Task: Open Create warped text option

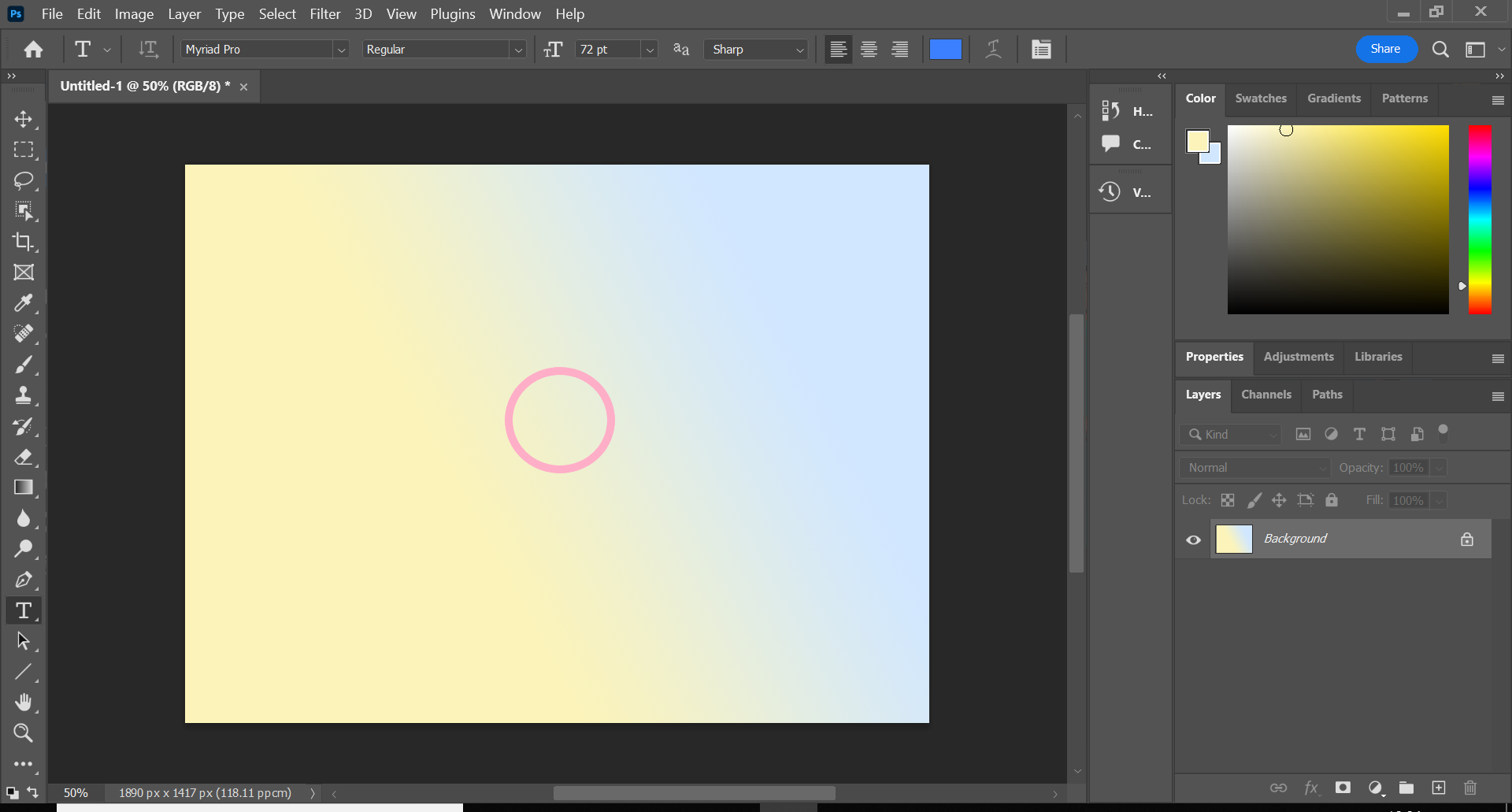Action: coord(994,49)
